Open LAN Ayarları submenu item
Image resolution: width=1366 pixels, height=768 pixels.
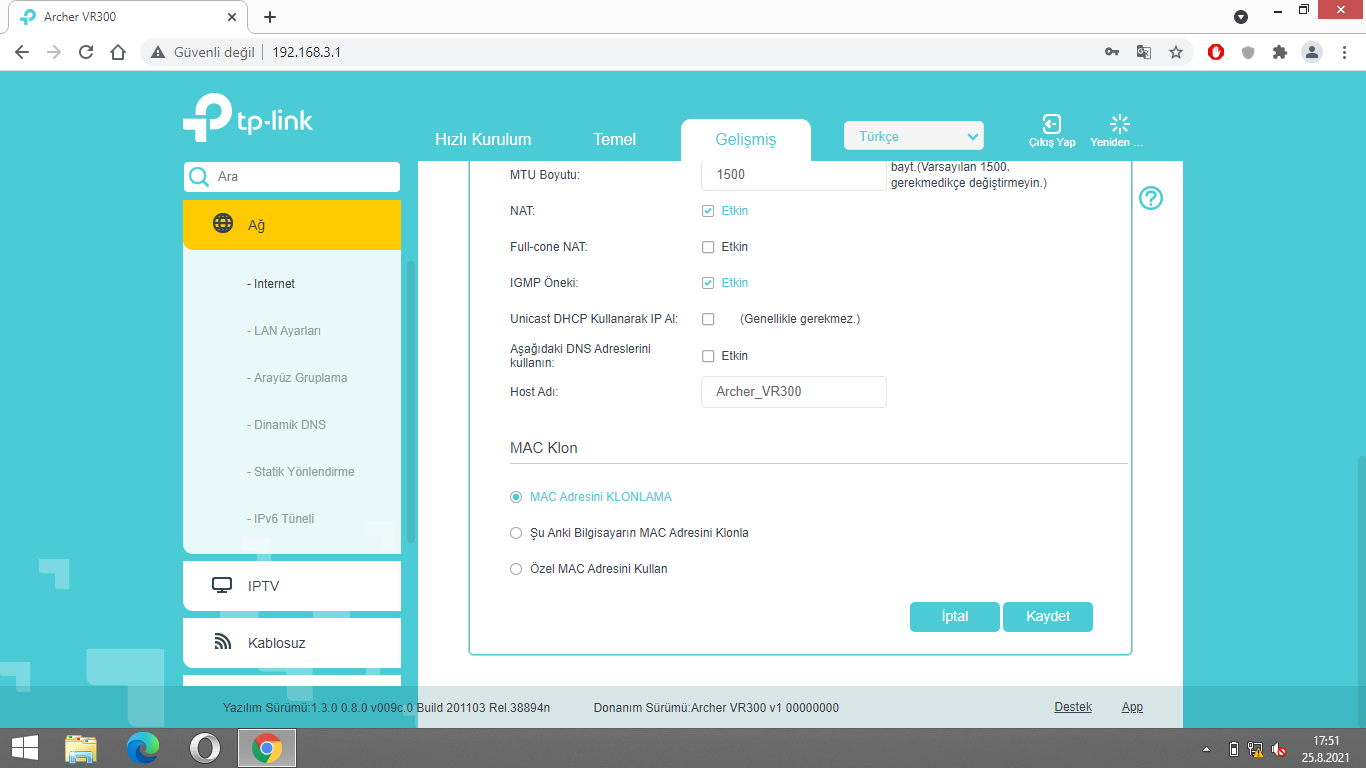click(284, 331)
